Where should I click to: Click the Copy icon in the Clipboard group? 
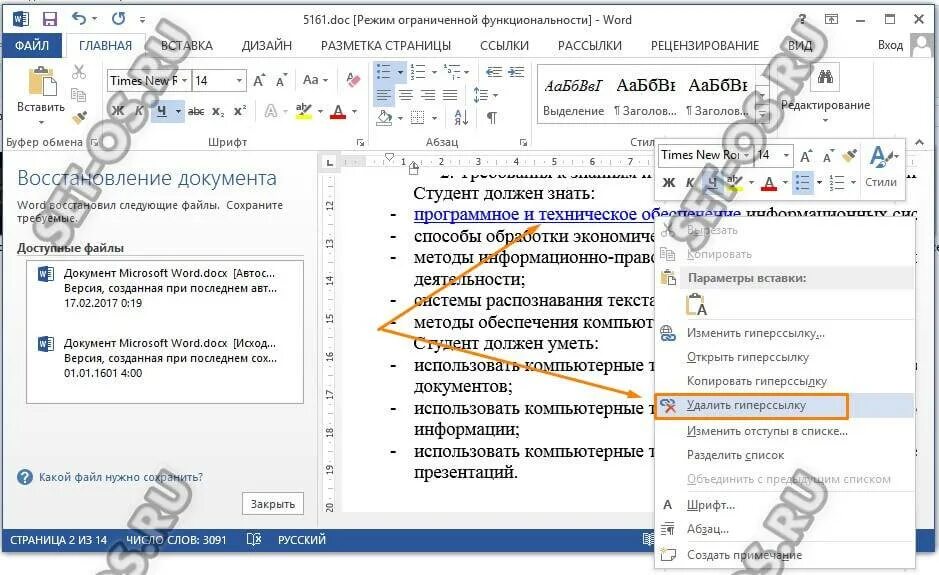point(78,95)
